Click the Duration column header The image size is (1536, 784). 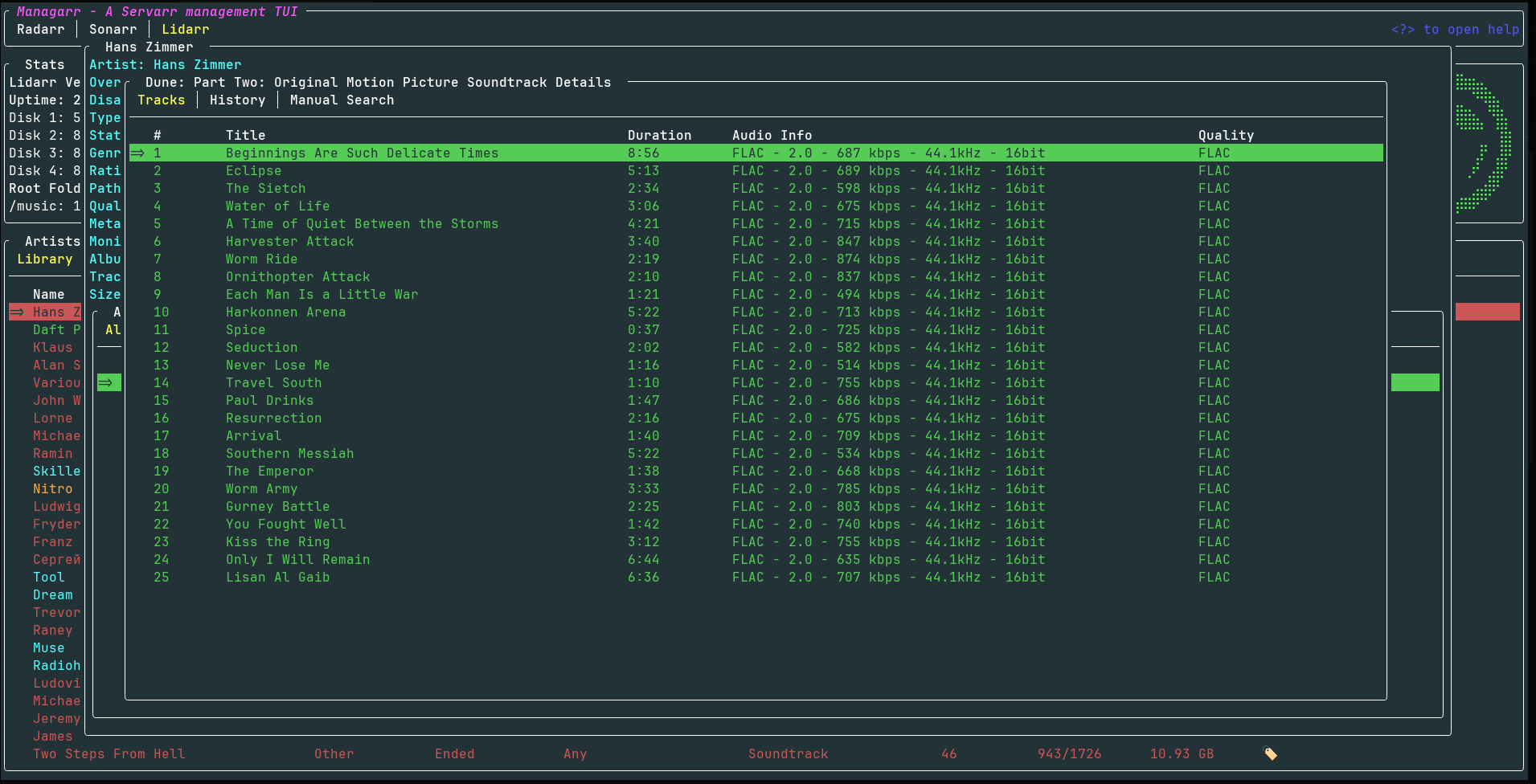click(659, 136)
